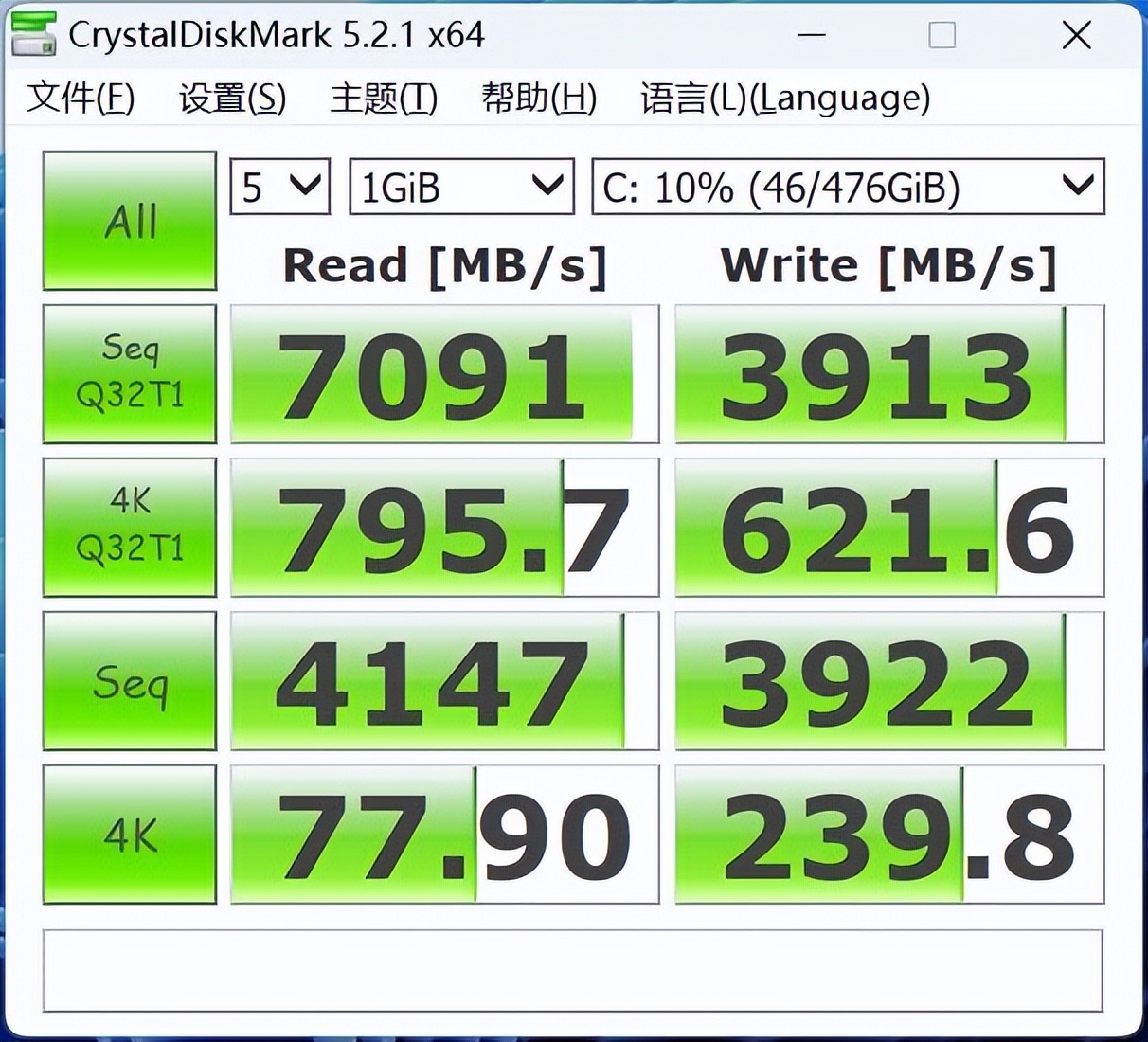Select the Seq write value 3922
Viewport: 1148px width, 1042px height.
(889, 681)
